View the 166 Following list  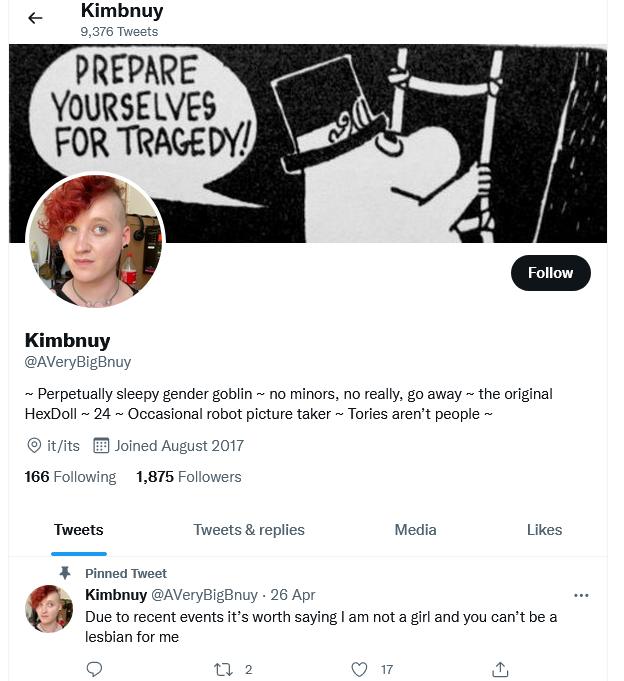coord(70,477)
